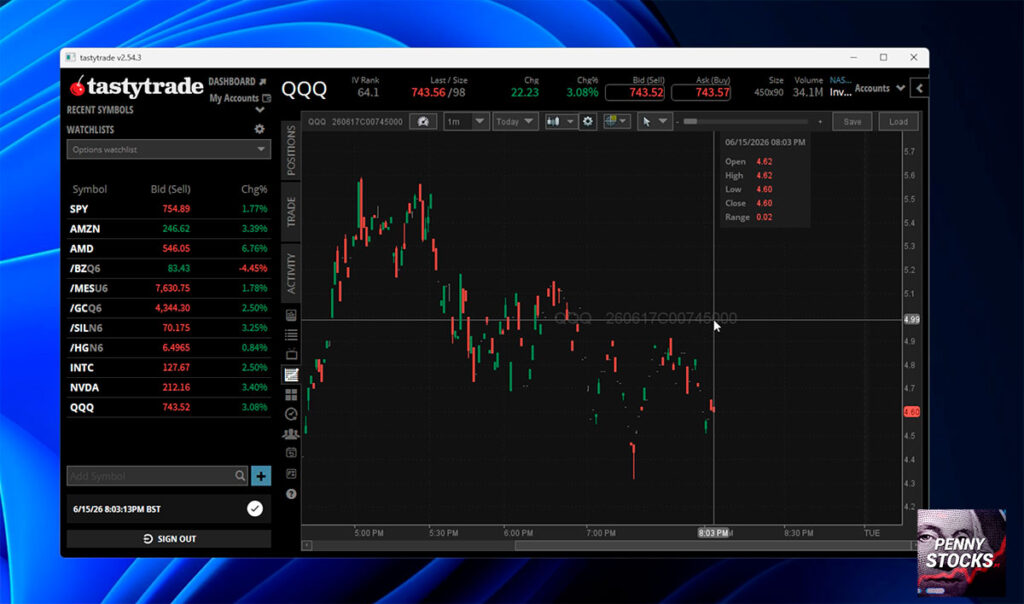The image size is (1024, 604).
Task: Click the Ask (Buy) 743.57 button
Action: [701, 92]
